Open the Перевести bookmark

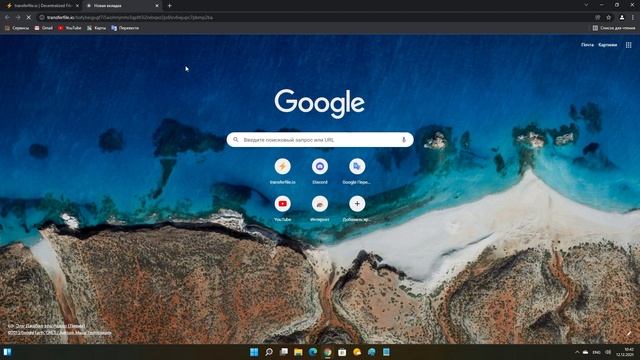(125, 28)
